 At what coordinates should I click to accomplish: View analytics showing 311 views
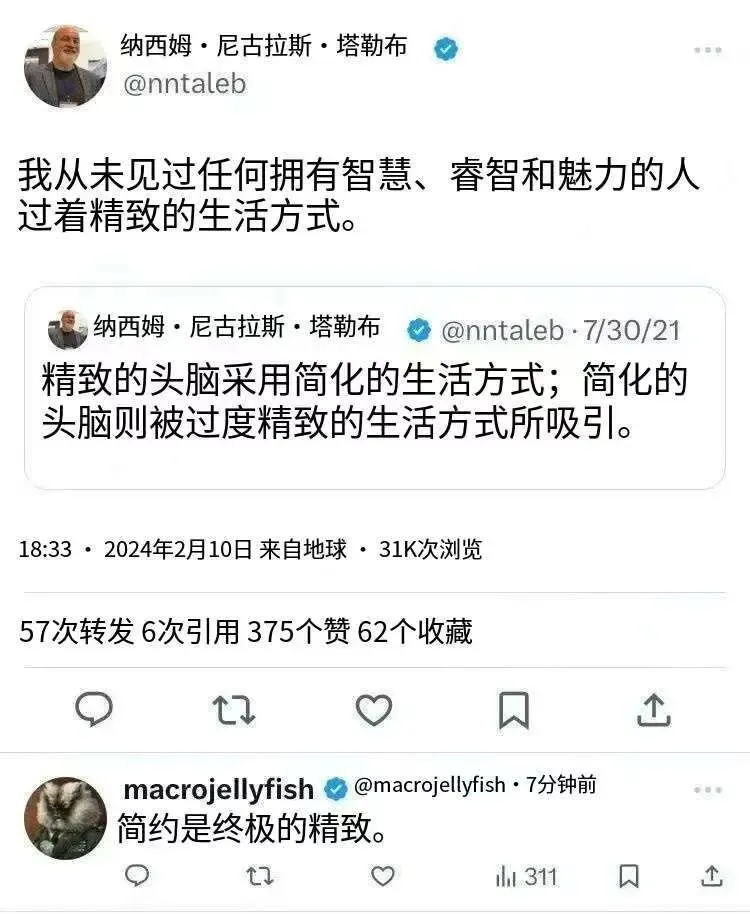(x=526, y=876)
